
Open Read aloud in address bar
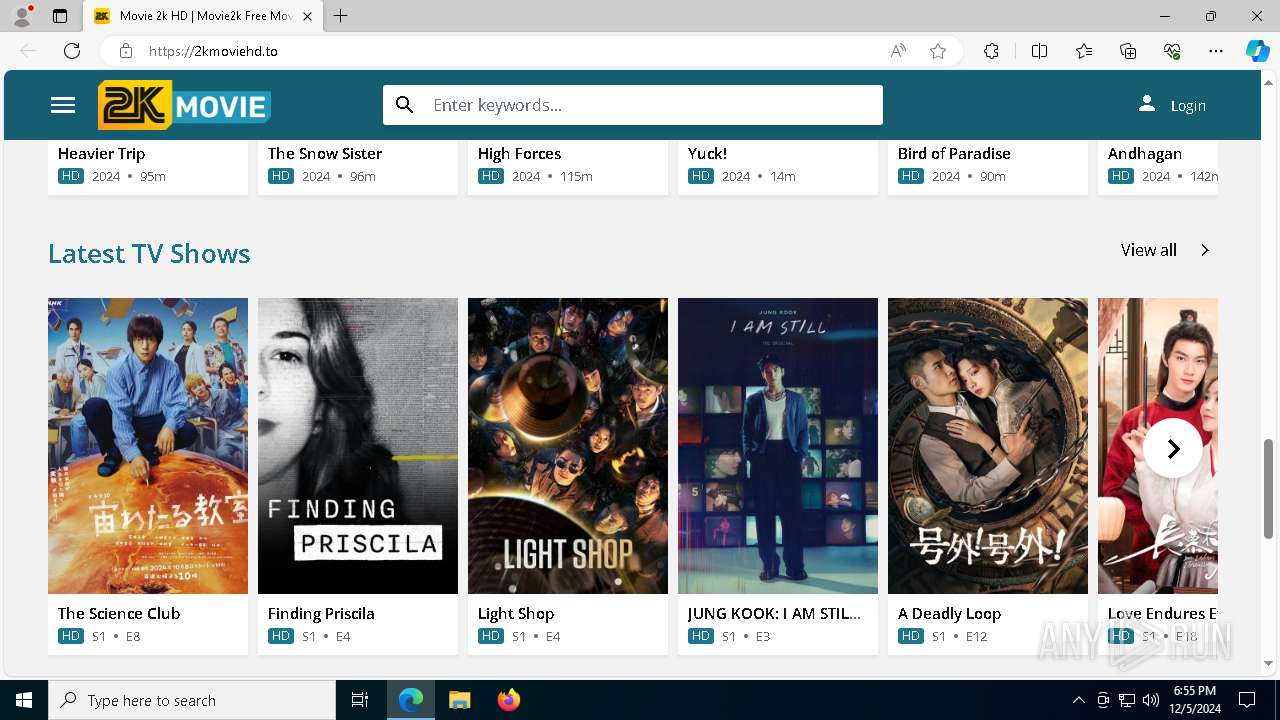pyautogui.click(x=898, y=51)
